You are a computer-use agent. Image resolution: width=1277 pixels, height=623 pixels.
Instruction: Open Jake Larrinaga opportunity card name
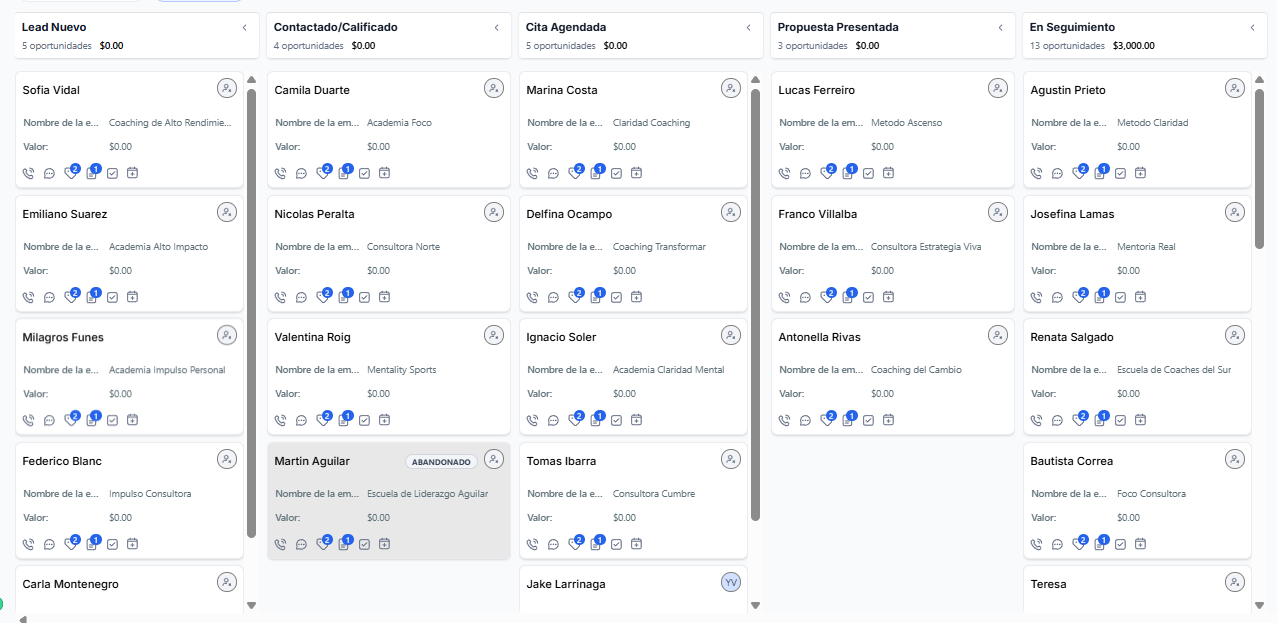[x=565, y=584]
